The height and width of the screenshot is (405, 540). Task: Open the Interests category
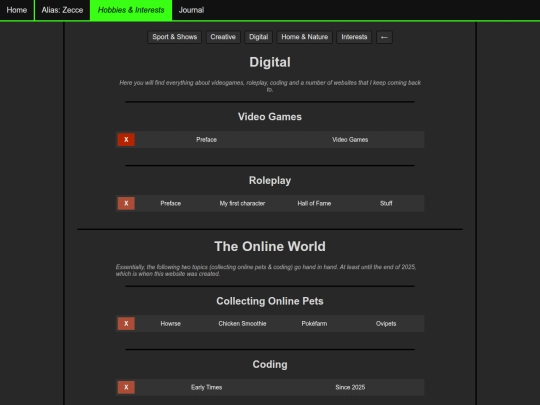(x=354, y=37)
